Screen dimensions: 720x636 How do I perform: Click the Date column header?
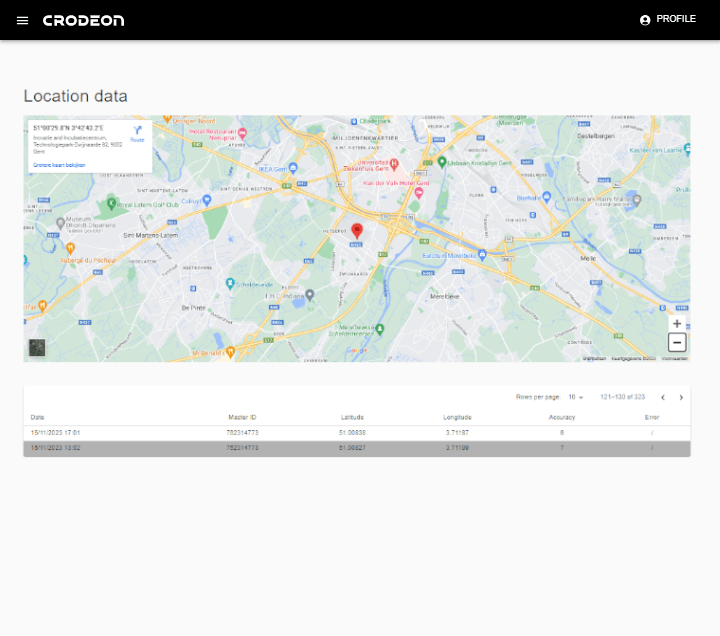point(37,417)
